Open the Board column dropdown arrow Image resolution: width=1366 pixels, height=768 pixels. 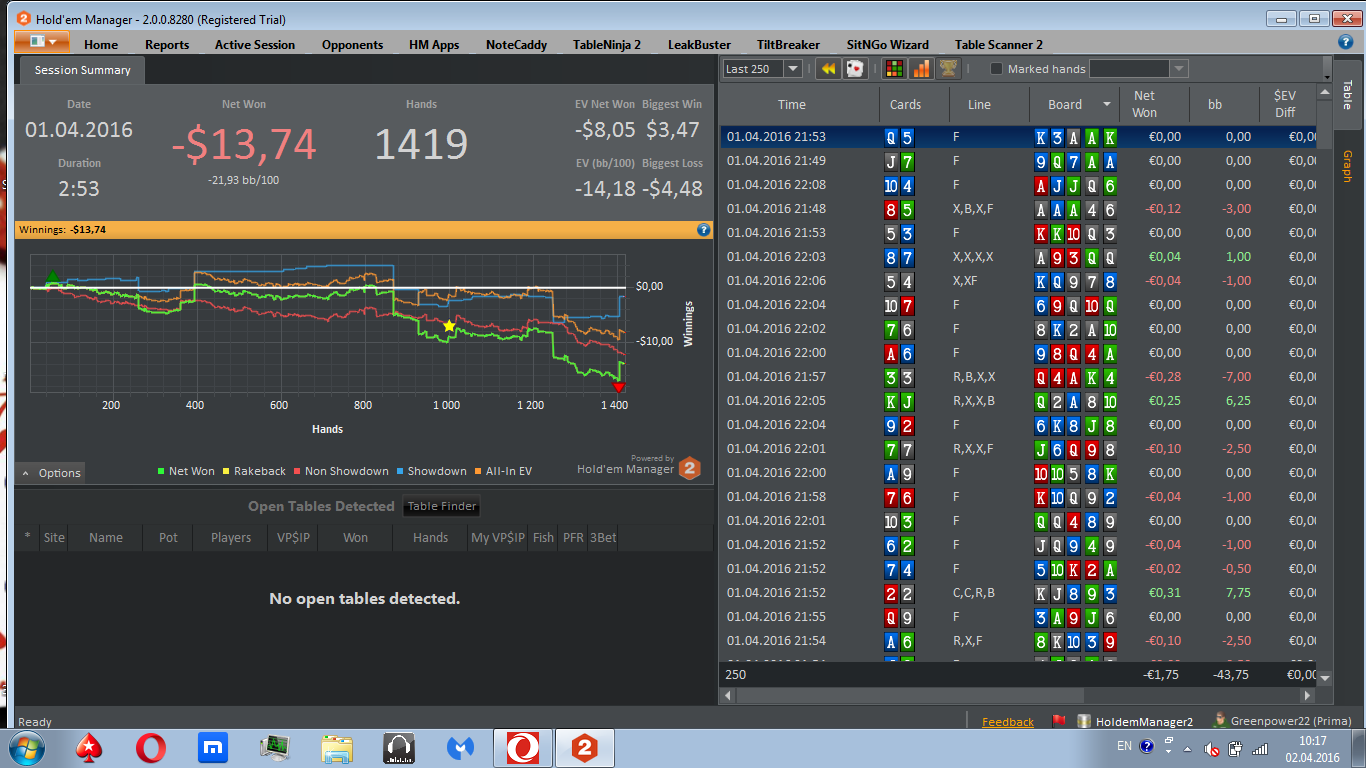coord(1107,104)
